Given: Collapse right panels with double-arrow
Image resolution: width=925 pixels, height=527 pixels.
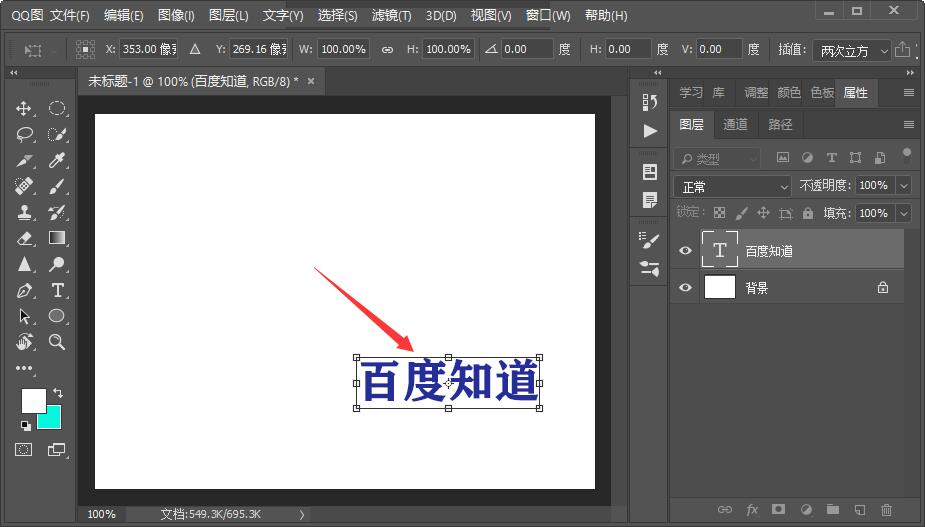Looking at the screenshot, I should tap(910, 73).
